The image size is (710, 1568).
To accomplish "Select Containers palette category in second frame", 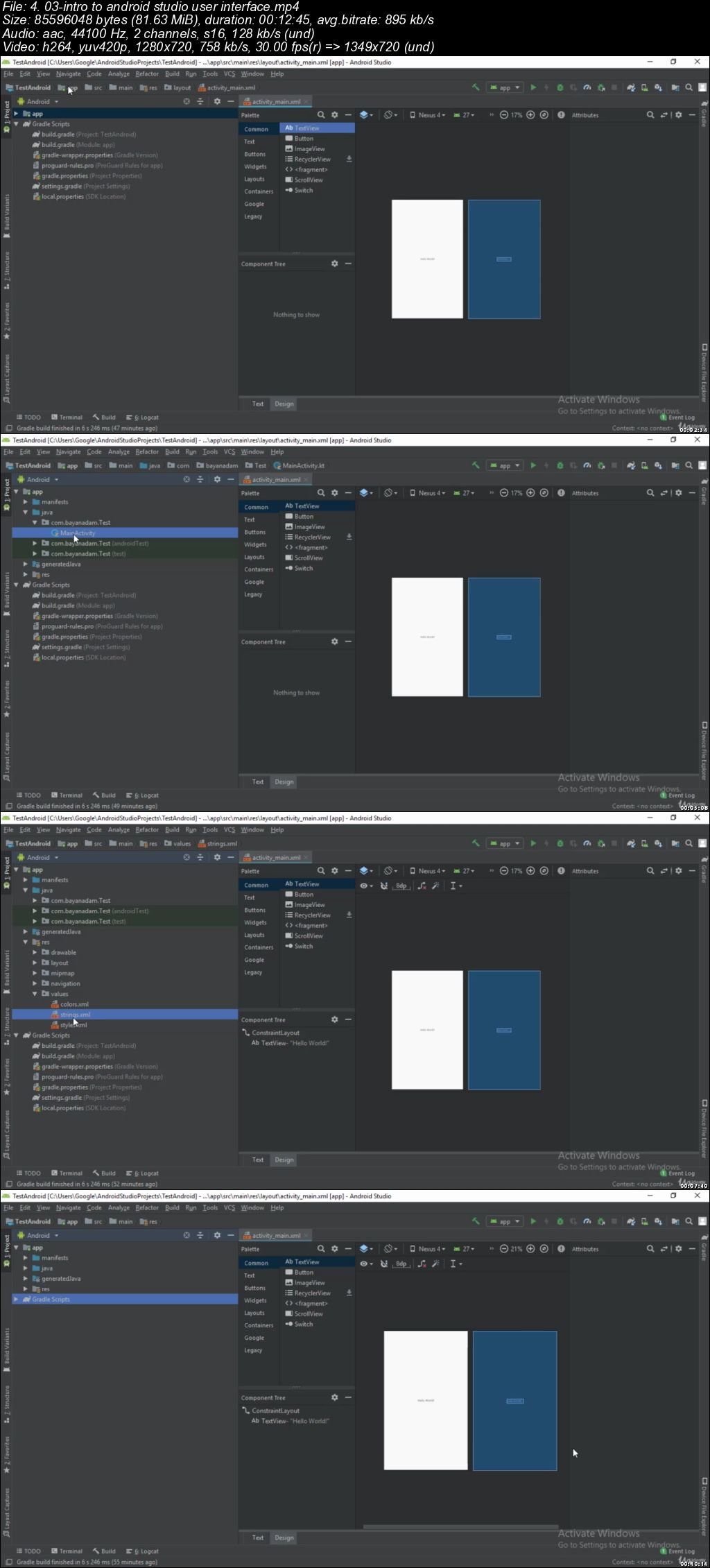I will [x=259, y=569].
